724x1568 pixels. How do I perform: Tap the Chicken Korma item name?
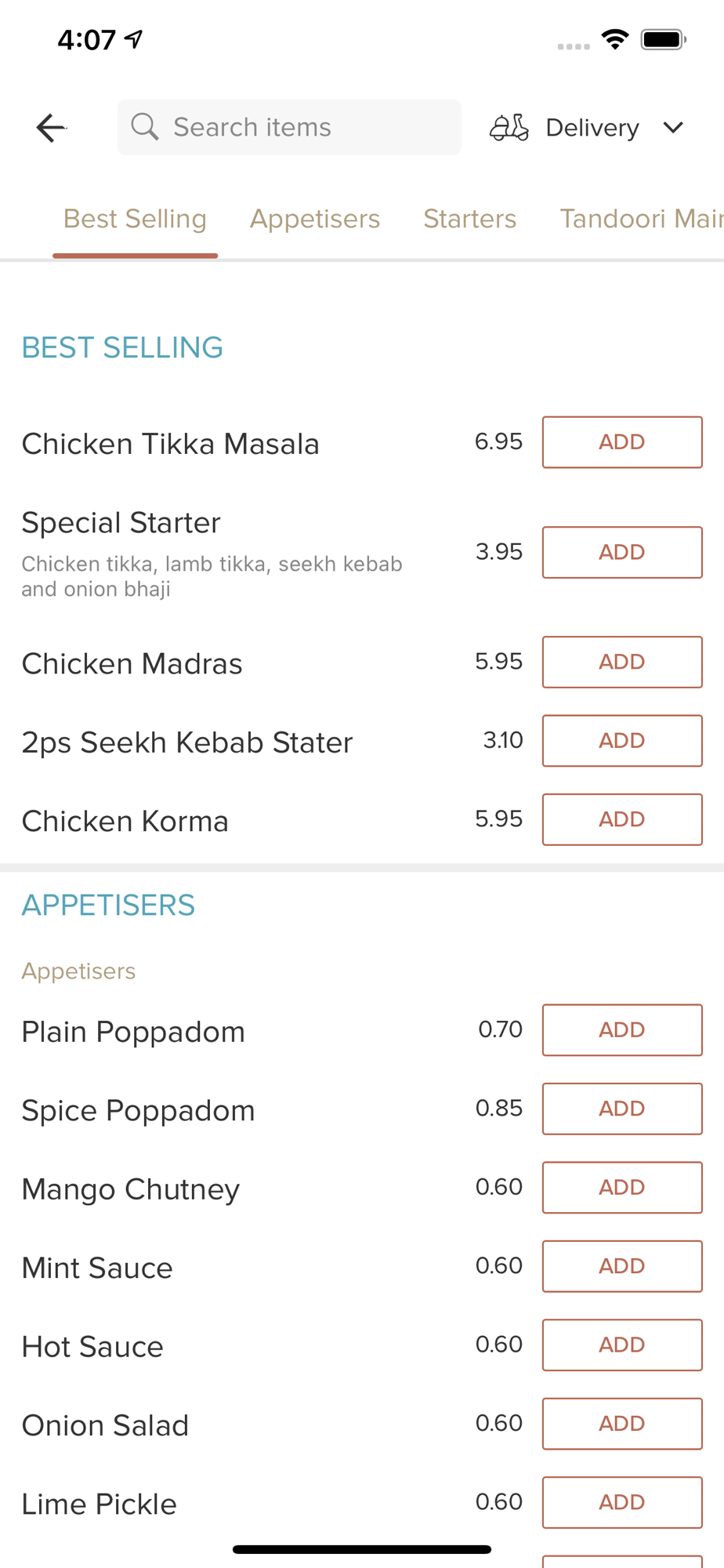125,821
